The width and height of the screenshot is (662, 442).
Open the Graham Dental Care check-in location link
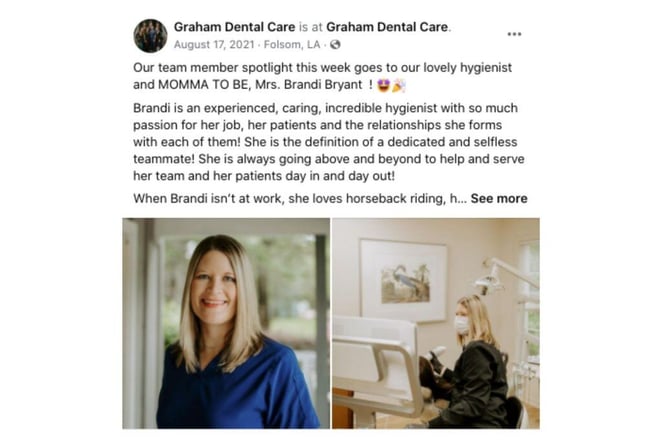tap(387, 27)
